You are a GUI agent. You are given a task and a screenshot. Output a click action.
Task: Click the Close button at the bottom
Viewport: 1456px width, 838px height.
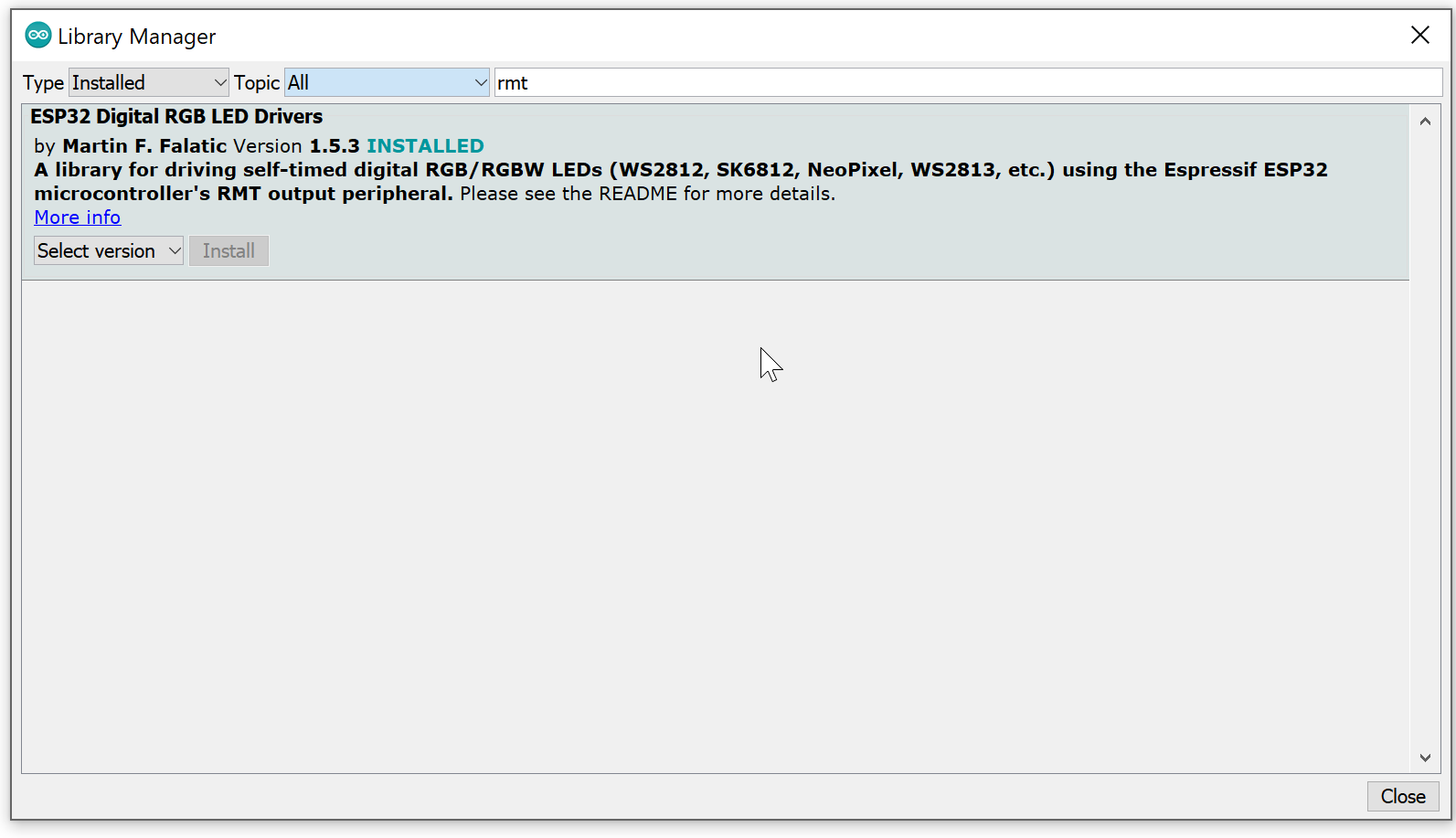(x=1403, y=796)
